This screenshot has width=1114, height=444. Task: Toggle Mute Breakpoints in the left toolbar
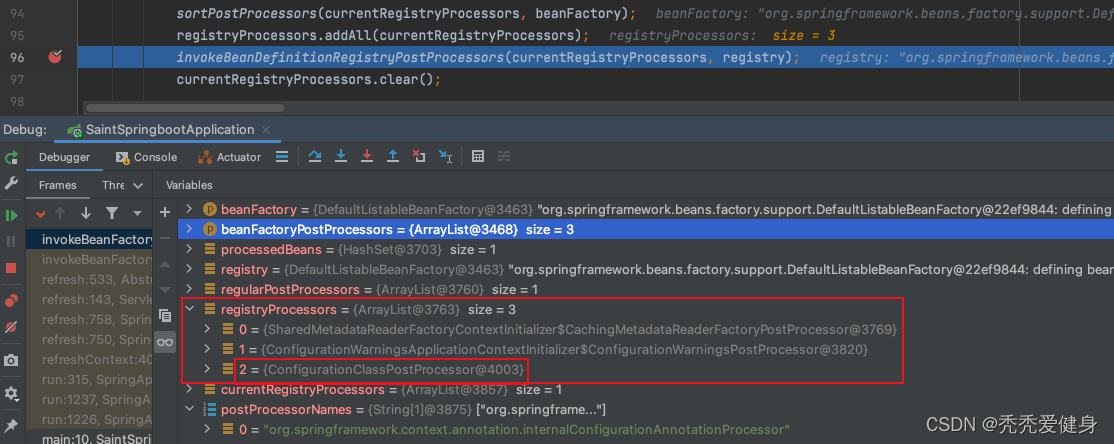click(12, 327)
